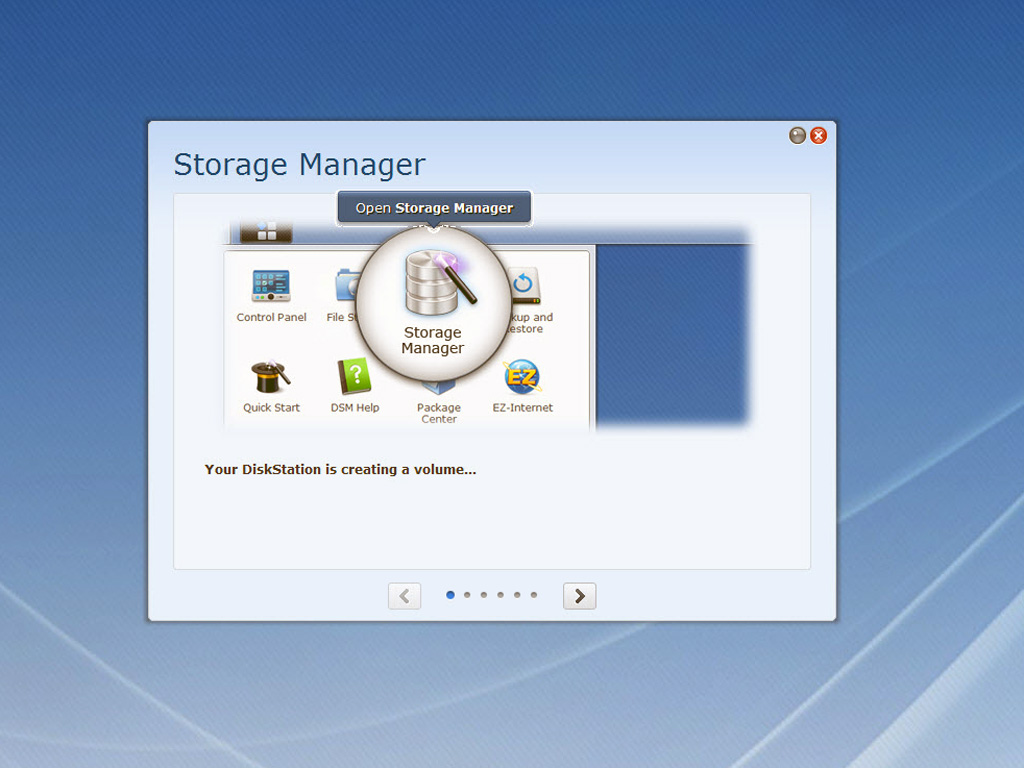
Task: Click the "Open Storage Manager" tooltip
Action: 434,208
